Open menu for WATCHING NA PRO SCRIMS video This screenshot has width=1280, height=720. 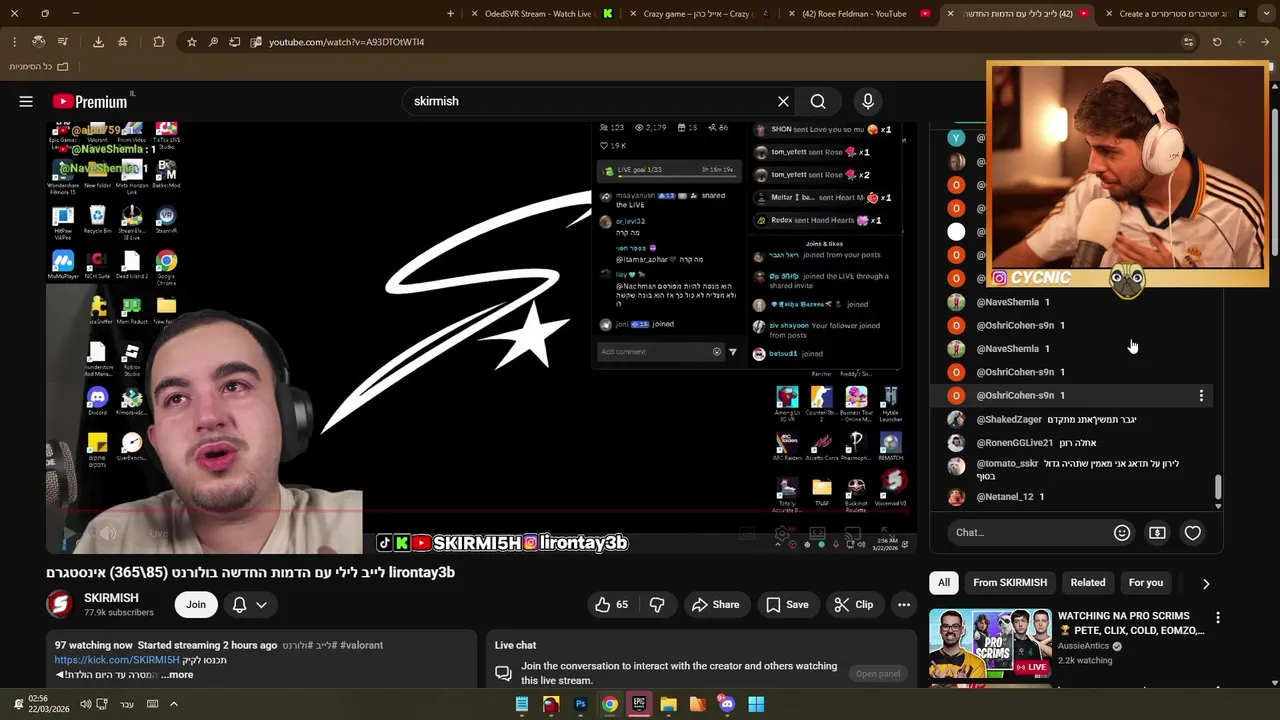(x=1217, y=618)
